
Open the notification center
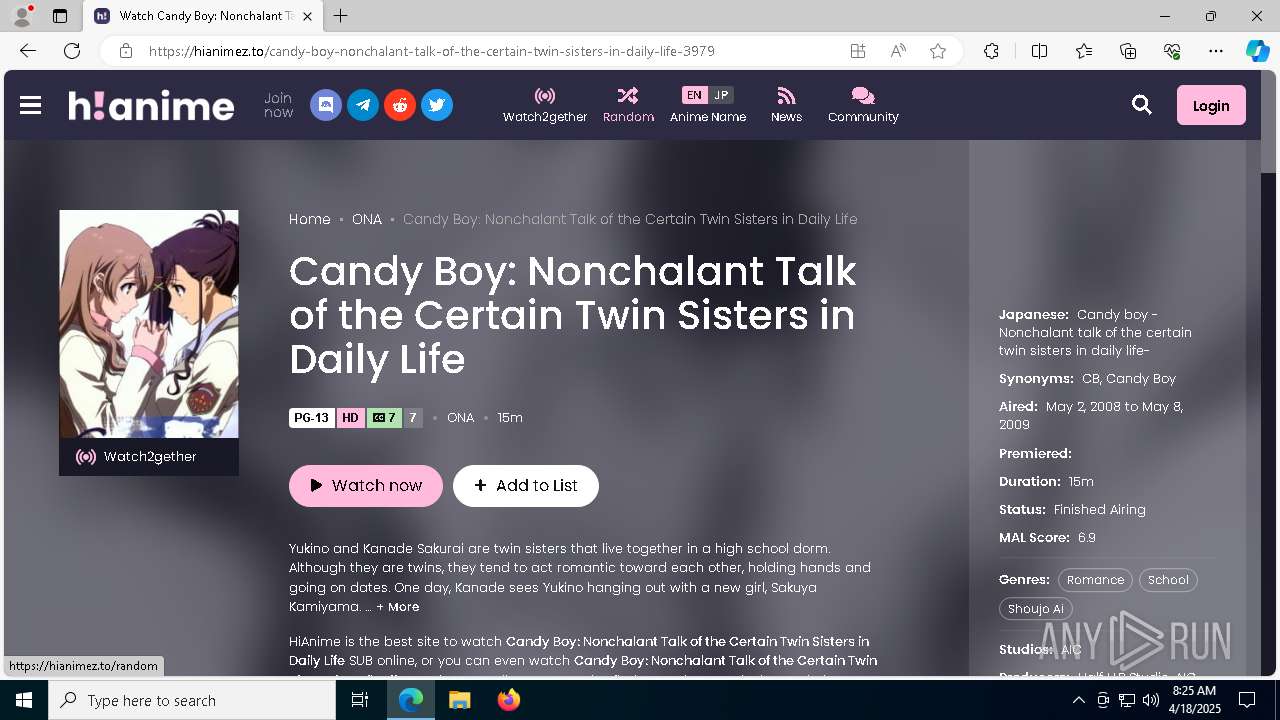point(1247,700)
